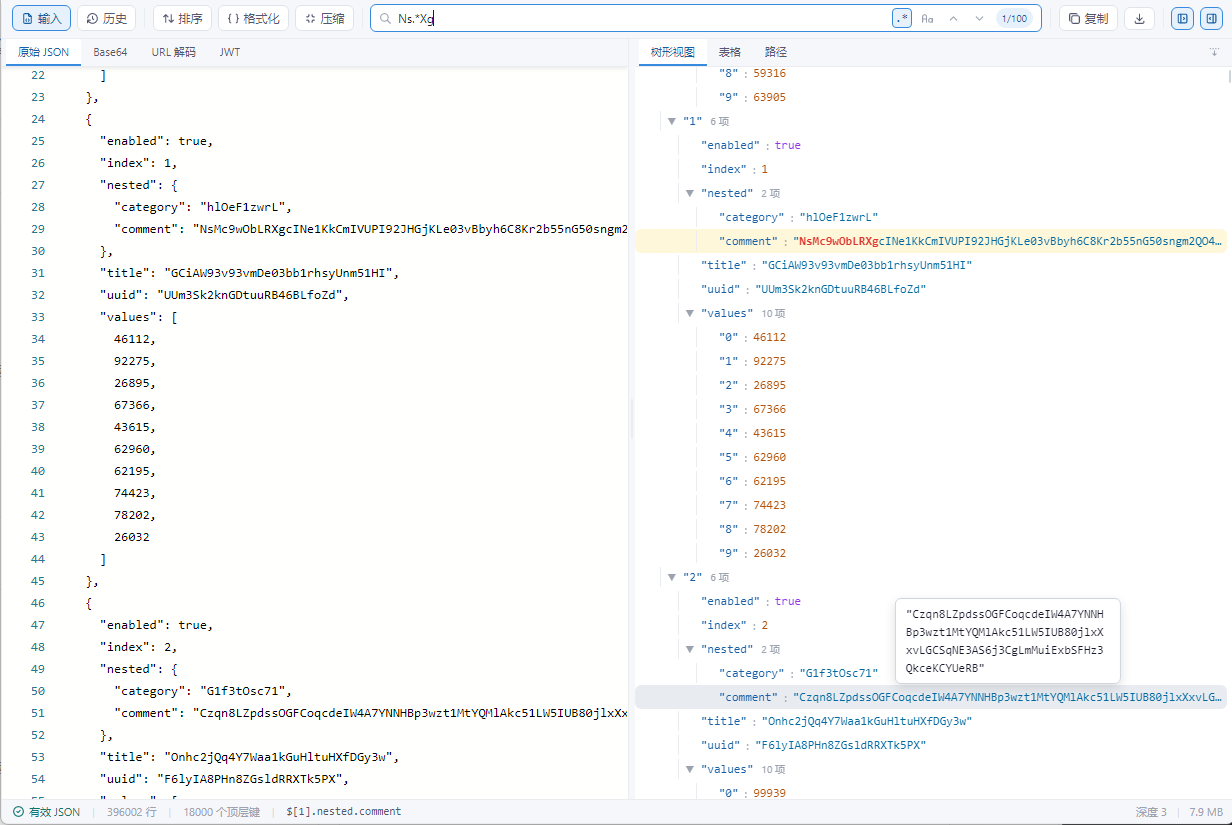Image resolution: width=1232 pixels, height=825 pixels.
Task: Open the 历史 history panel
Action: (x=106, y=18)
